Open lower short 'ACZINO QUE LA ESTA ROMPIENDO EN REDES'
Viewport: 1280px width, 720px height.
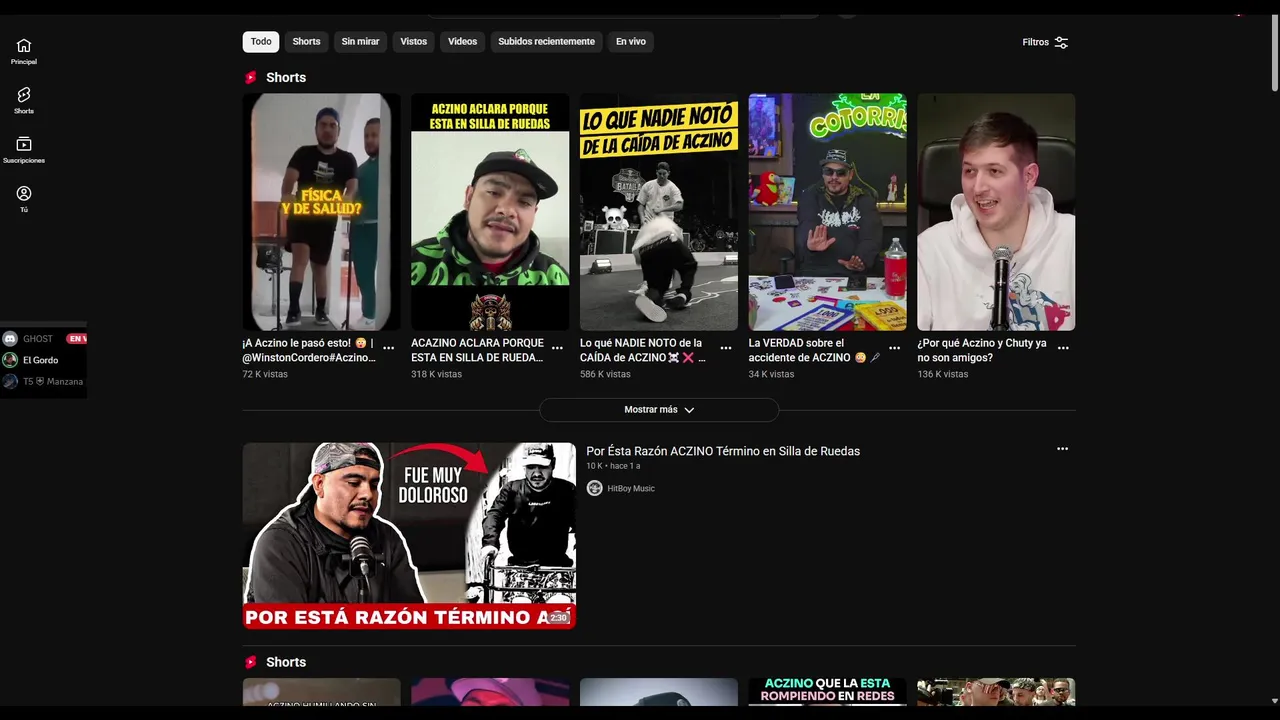(x=827, y=692)
